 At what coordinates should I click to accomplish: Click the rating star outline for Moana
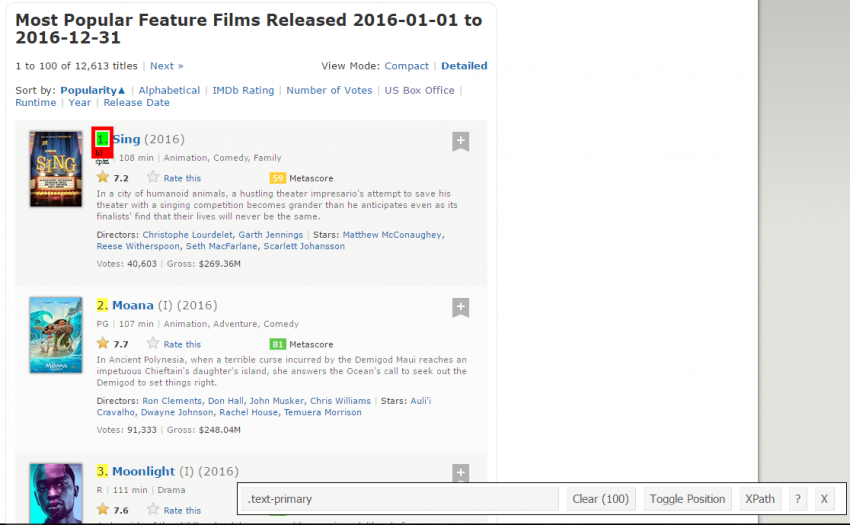153,344
